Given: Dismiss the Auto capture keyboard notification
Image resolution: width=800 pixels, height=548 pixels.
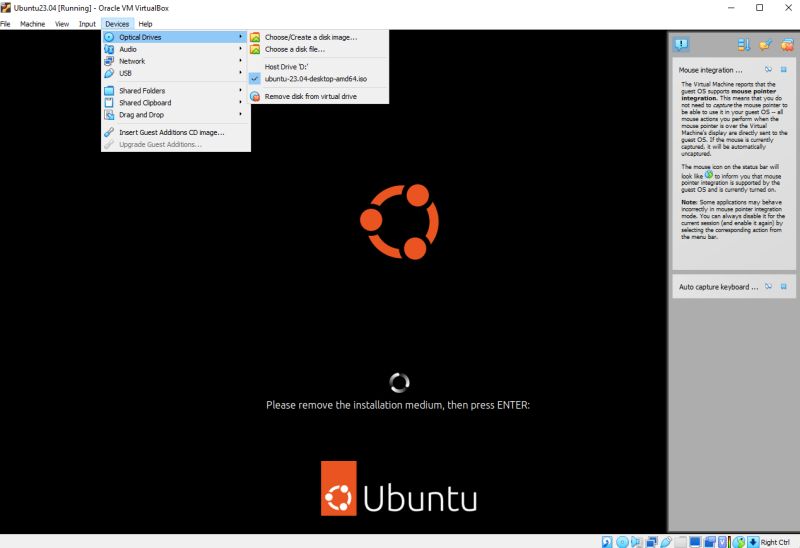Looking at the screenshot, I should pos(784,286).
